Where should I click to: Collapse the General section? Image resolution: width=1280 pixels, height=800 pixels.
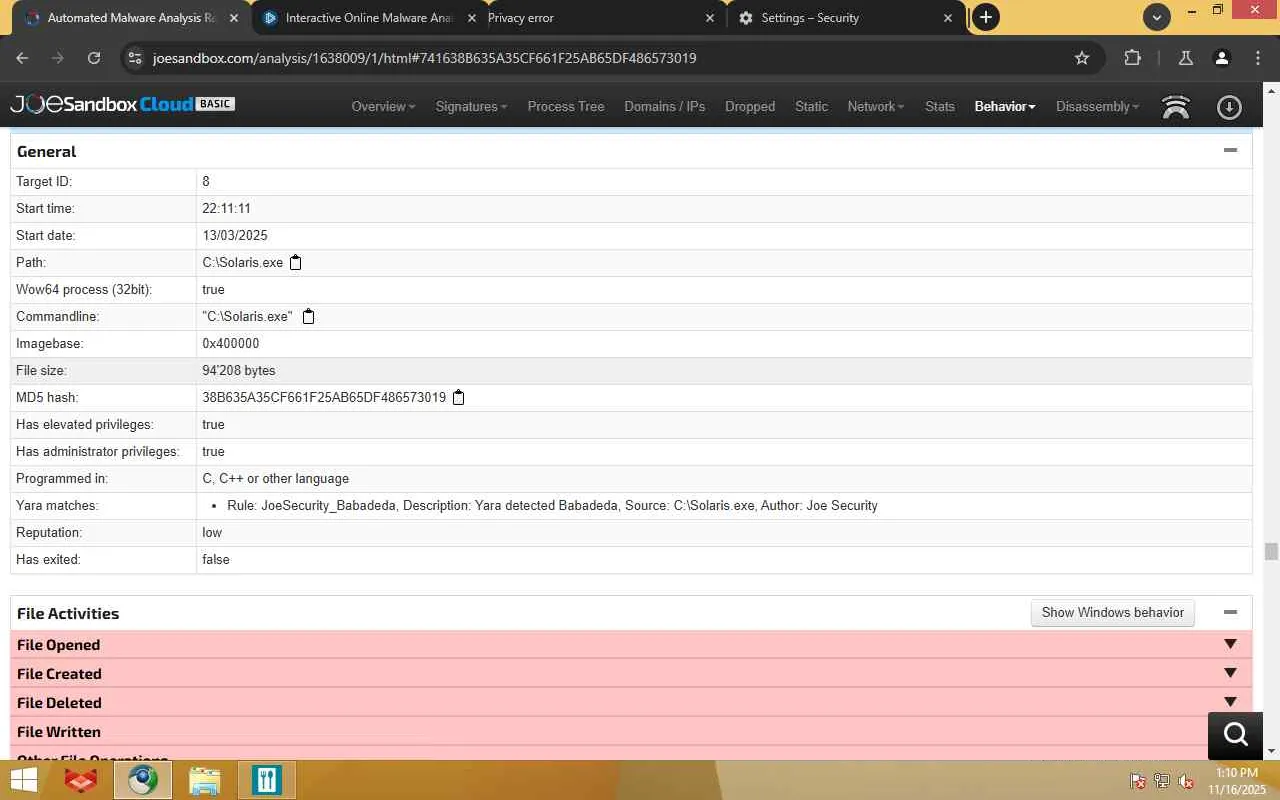(x=1230, y=151)
